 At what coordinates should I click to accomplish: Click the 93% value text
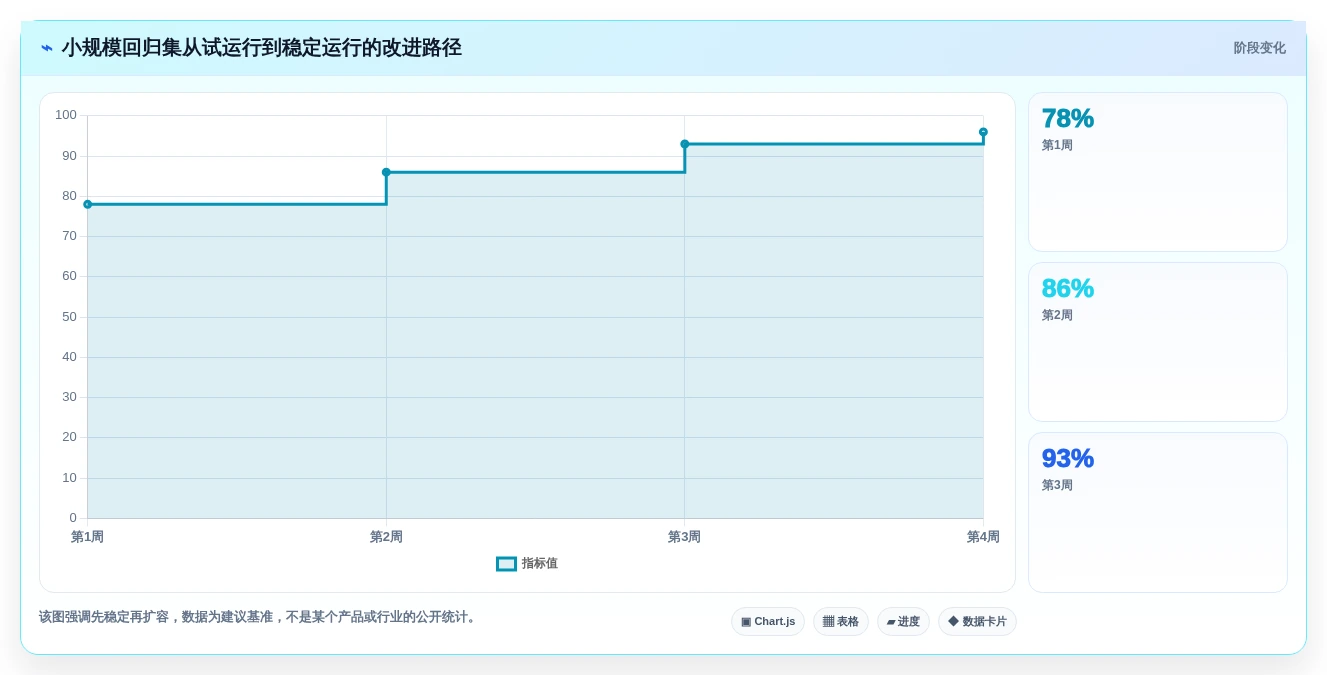1068,458
